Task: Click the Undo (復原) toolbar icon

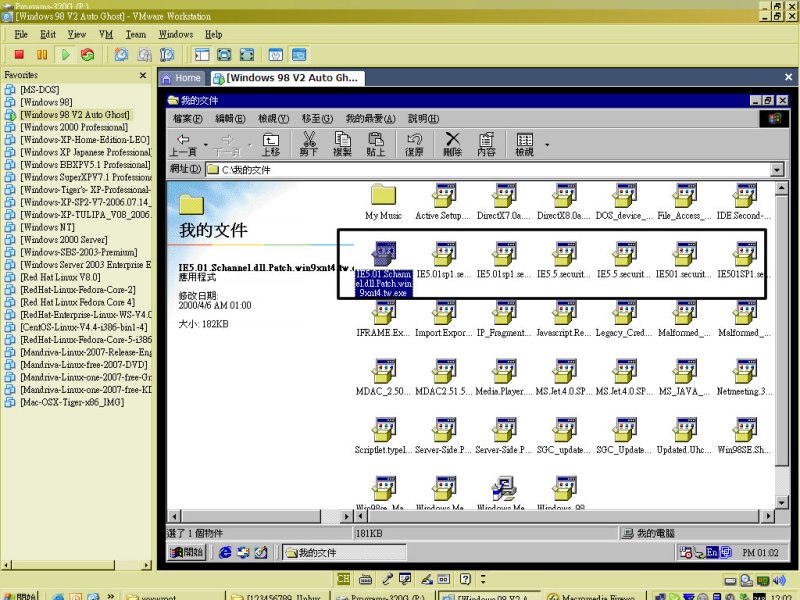Action: coord(414,144)
